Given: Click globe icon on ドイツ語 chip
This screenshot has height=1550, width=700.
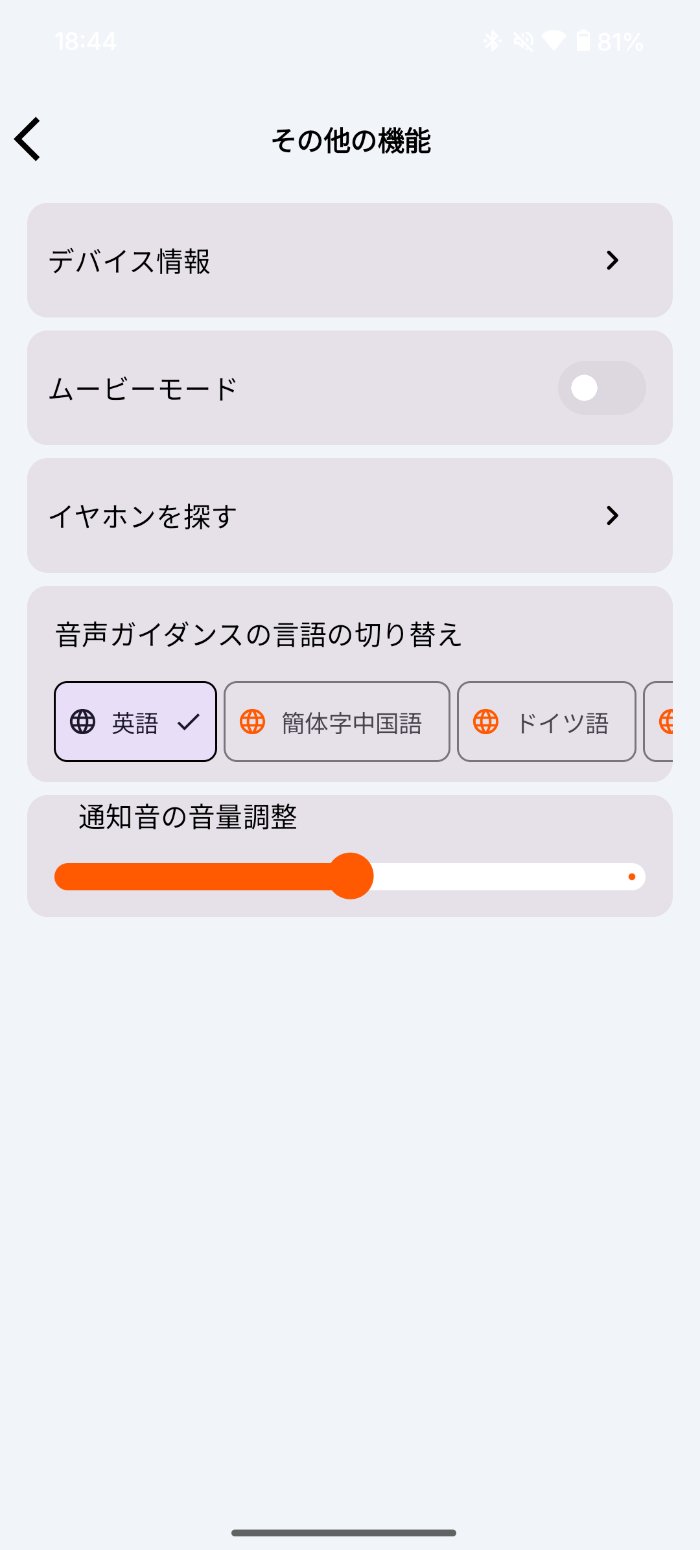Looking at the screenshot, I should pyautogui.click(x=486, y=721).
